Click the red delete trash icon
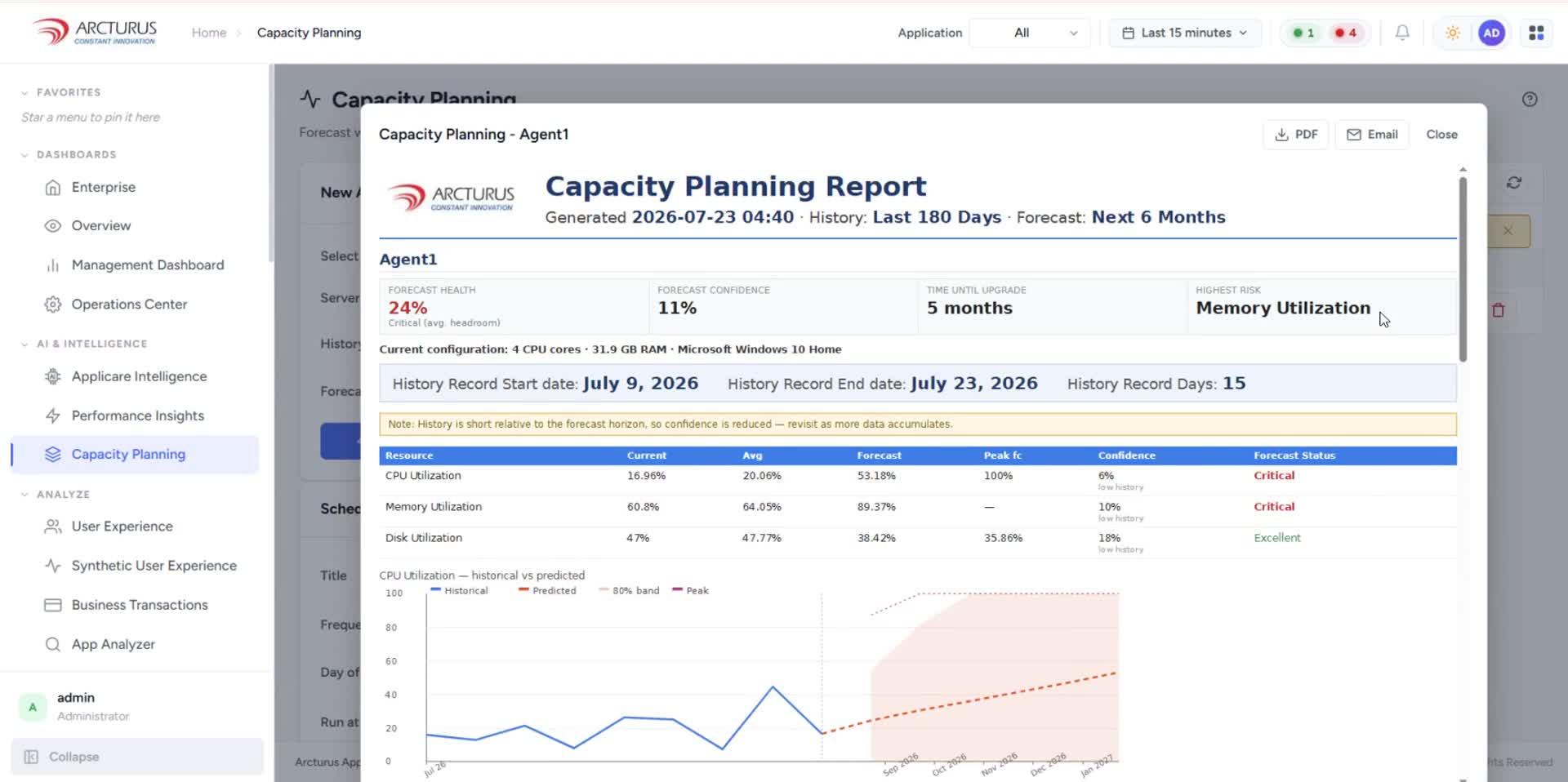1568x782 pixels. pyautogui.click(x=1499, y=310)
